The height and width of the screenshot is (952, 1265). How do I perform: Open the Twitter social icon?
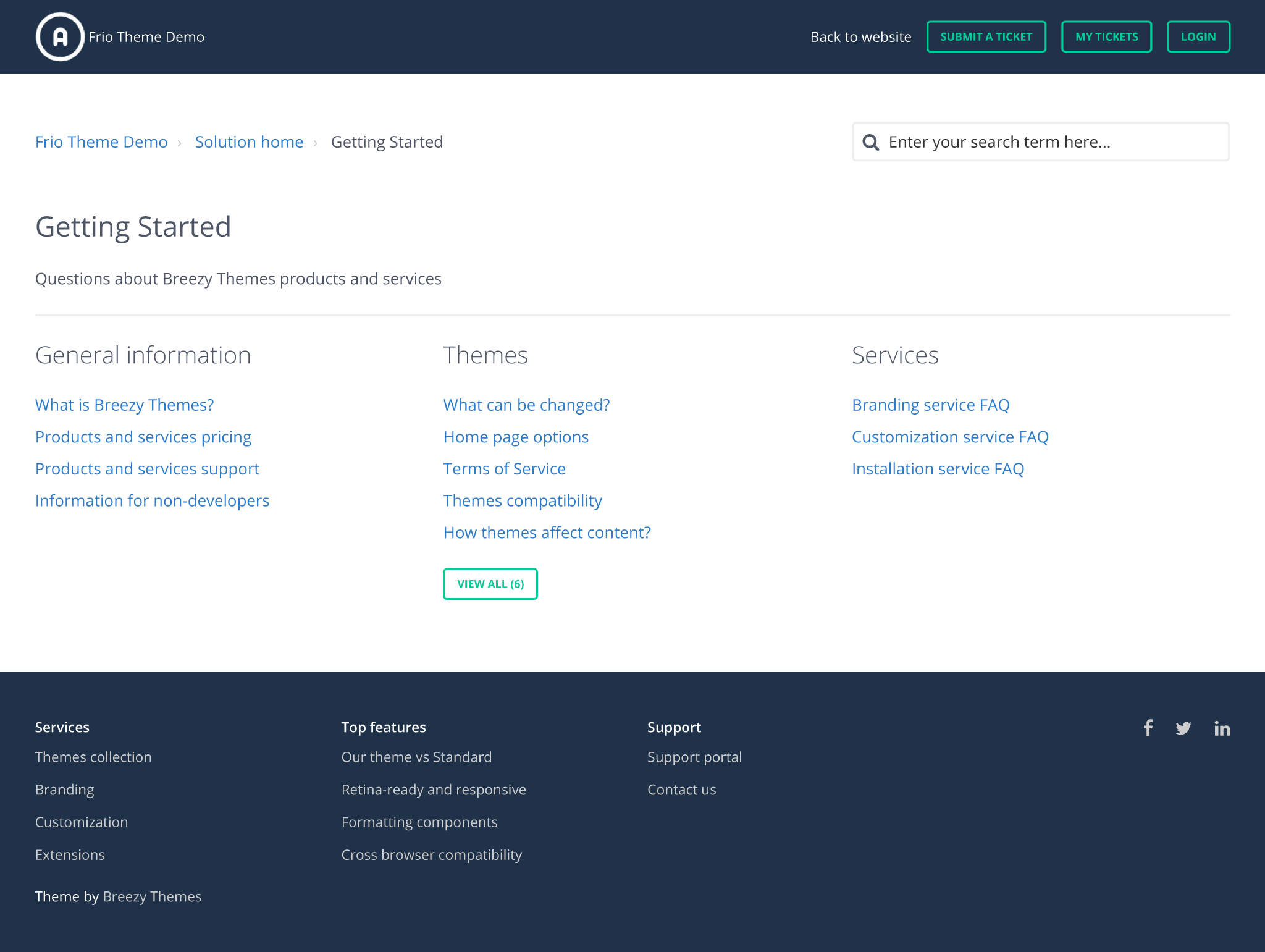[x=1183, y=728]
